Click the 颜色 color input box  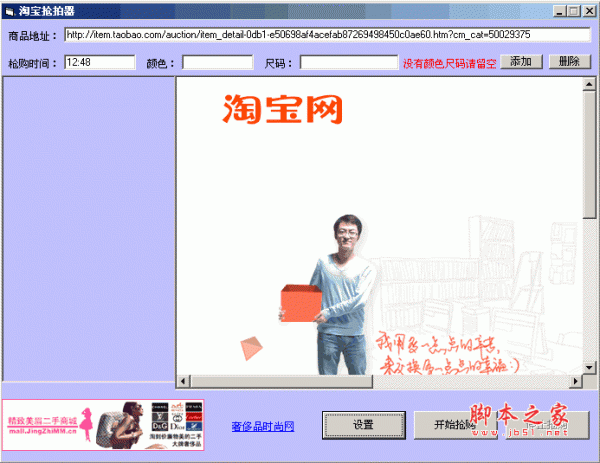[217, 62]
